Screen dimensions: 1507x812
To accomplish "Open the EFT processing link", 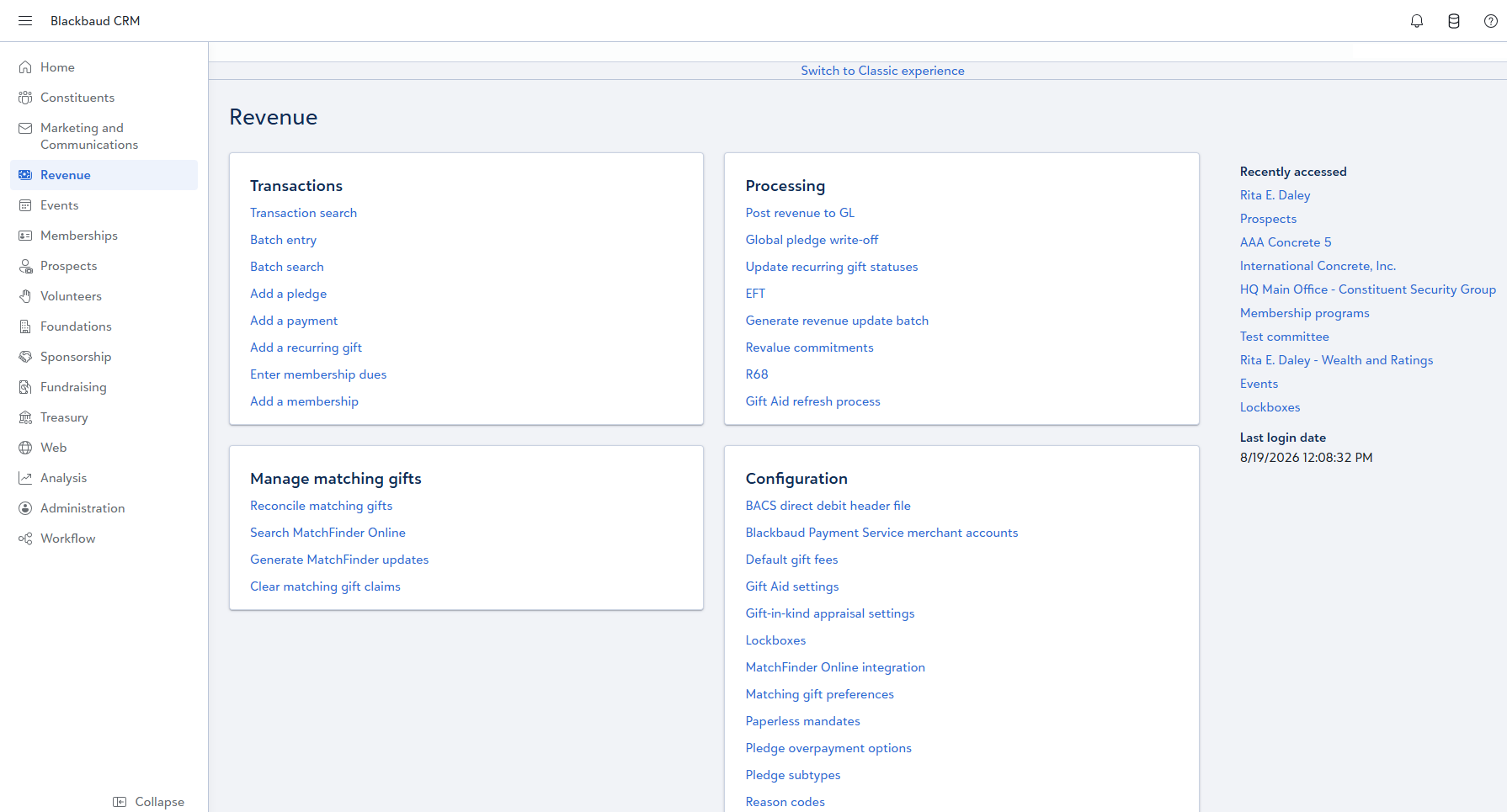I will (755, 294).
